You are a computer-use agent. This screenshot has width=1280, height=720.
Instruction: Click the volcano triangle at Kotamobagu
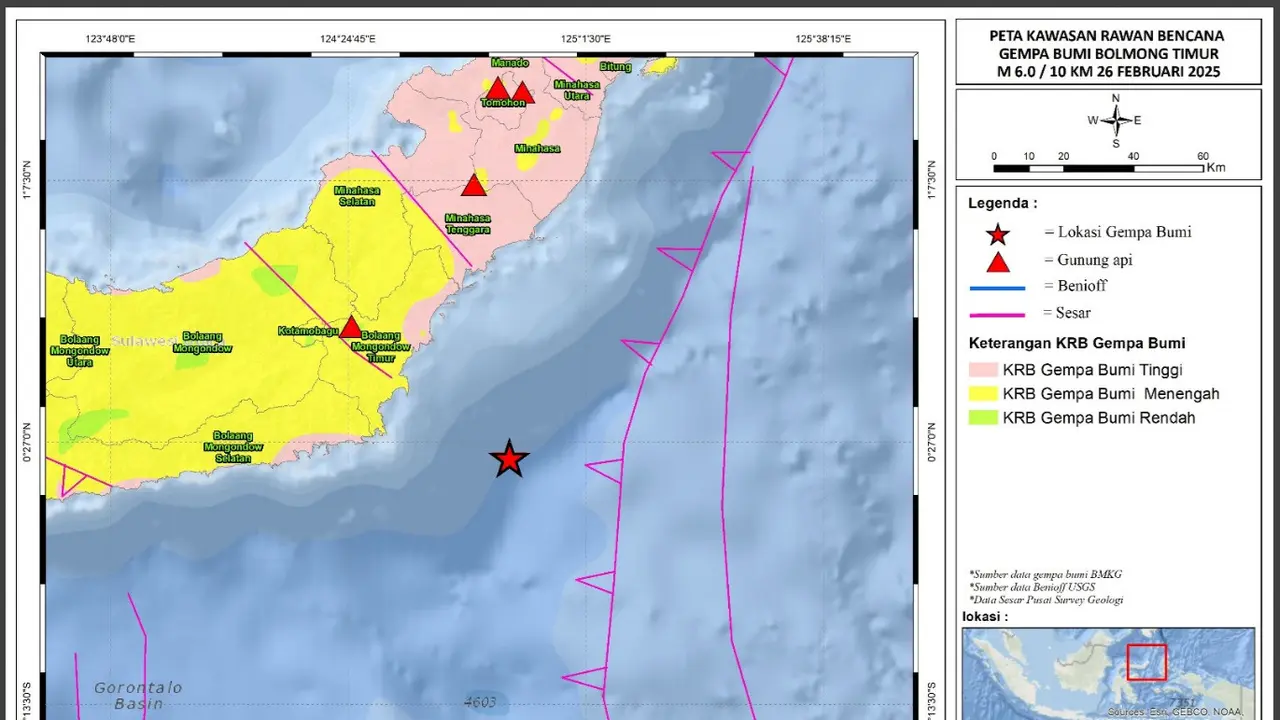[x=351, y=327]
